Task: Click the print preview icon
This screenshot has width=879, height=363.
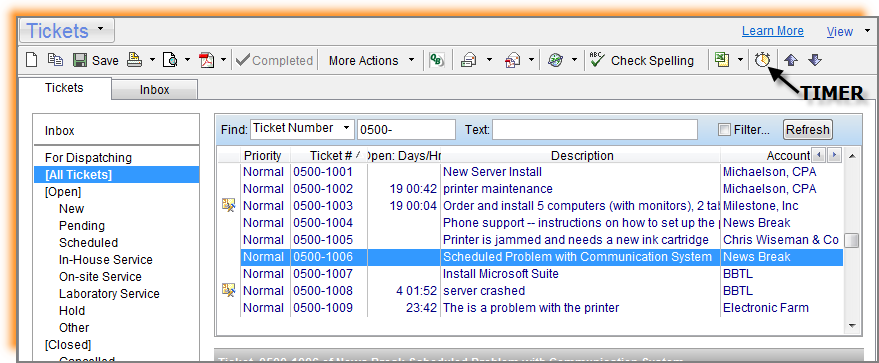Action: [x=170, y=60]
